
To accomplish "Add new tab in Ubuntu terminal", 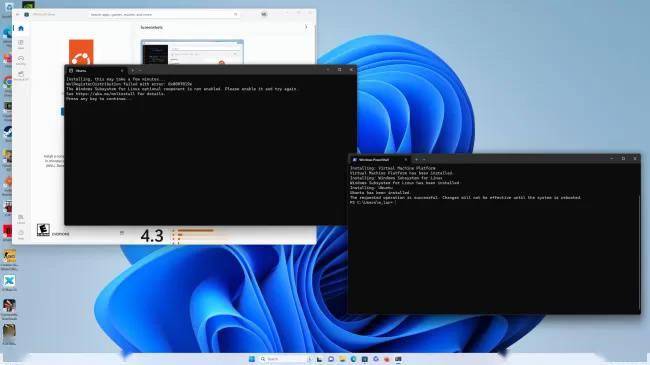I will click(x=132, y=71).
